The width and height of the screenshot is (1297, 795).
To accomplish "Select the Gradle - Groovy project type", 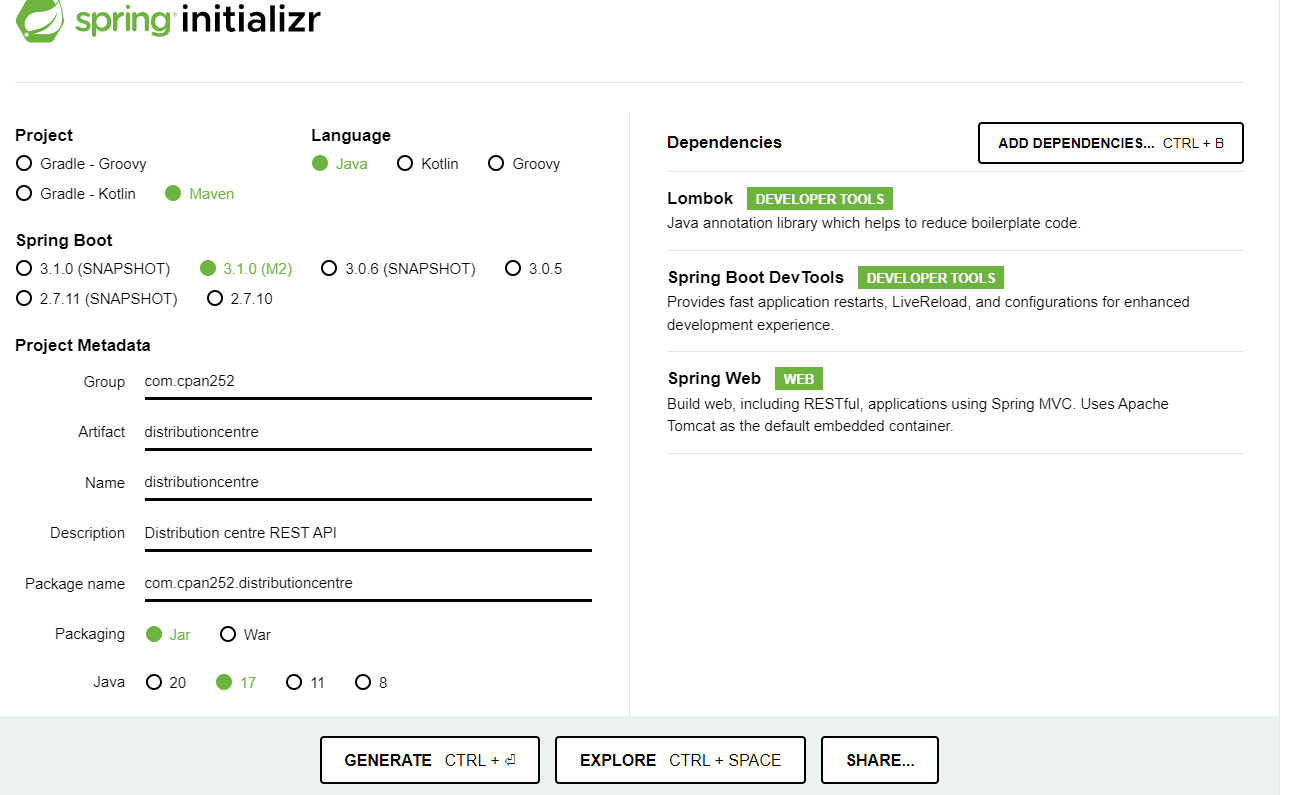I will point(23,163).
